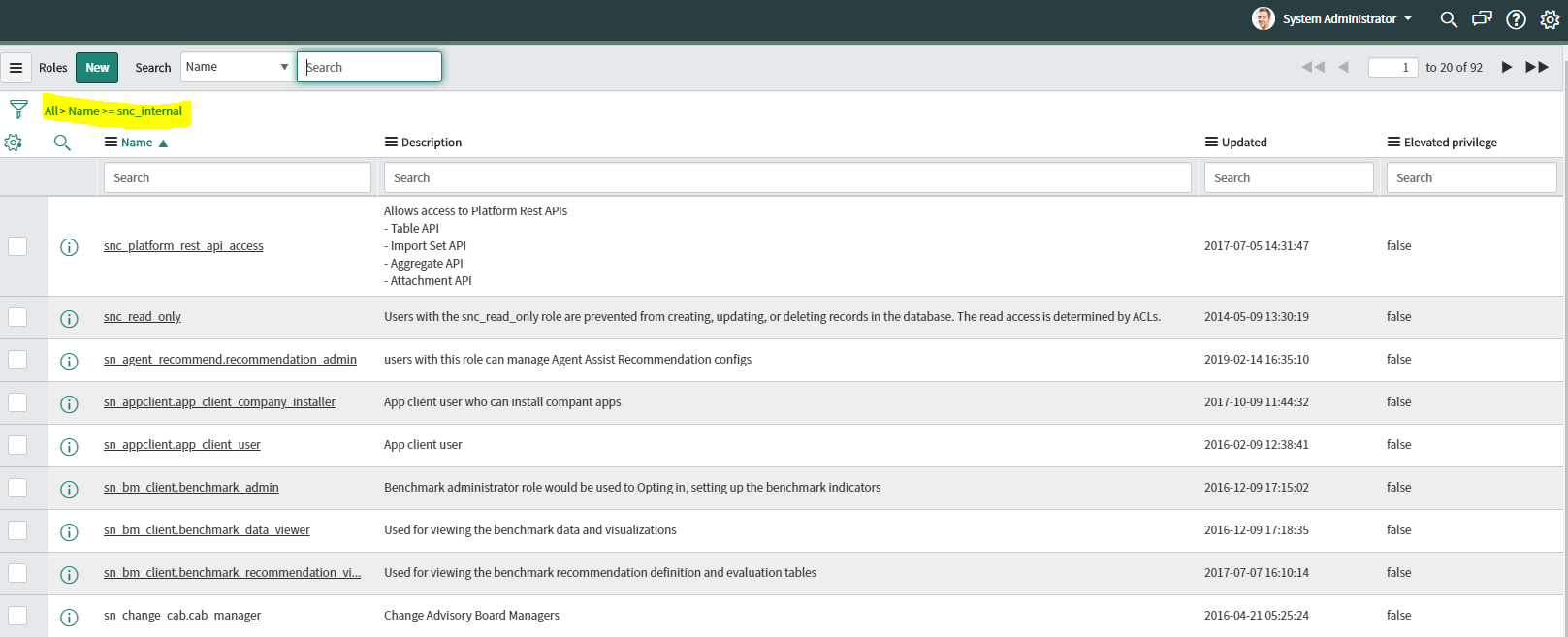Open the search field Name dropdown

(x=237, y=67)
